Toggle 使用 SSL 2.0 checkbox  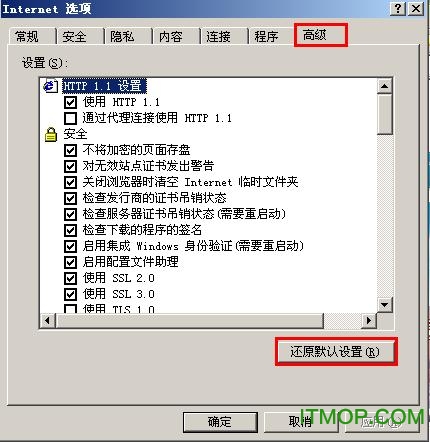[x=70, y=278]
